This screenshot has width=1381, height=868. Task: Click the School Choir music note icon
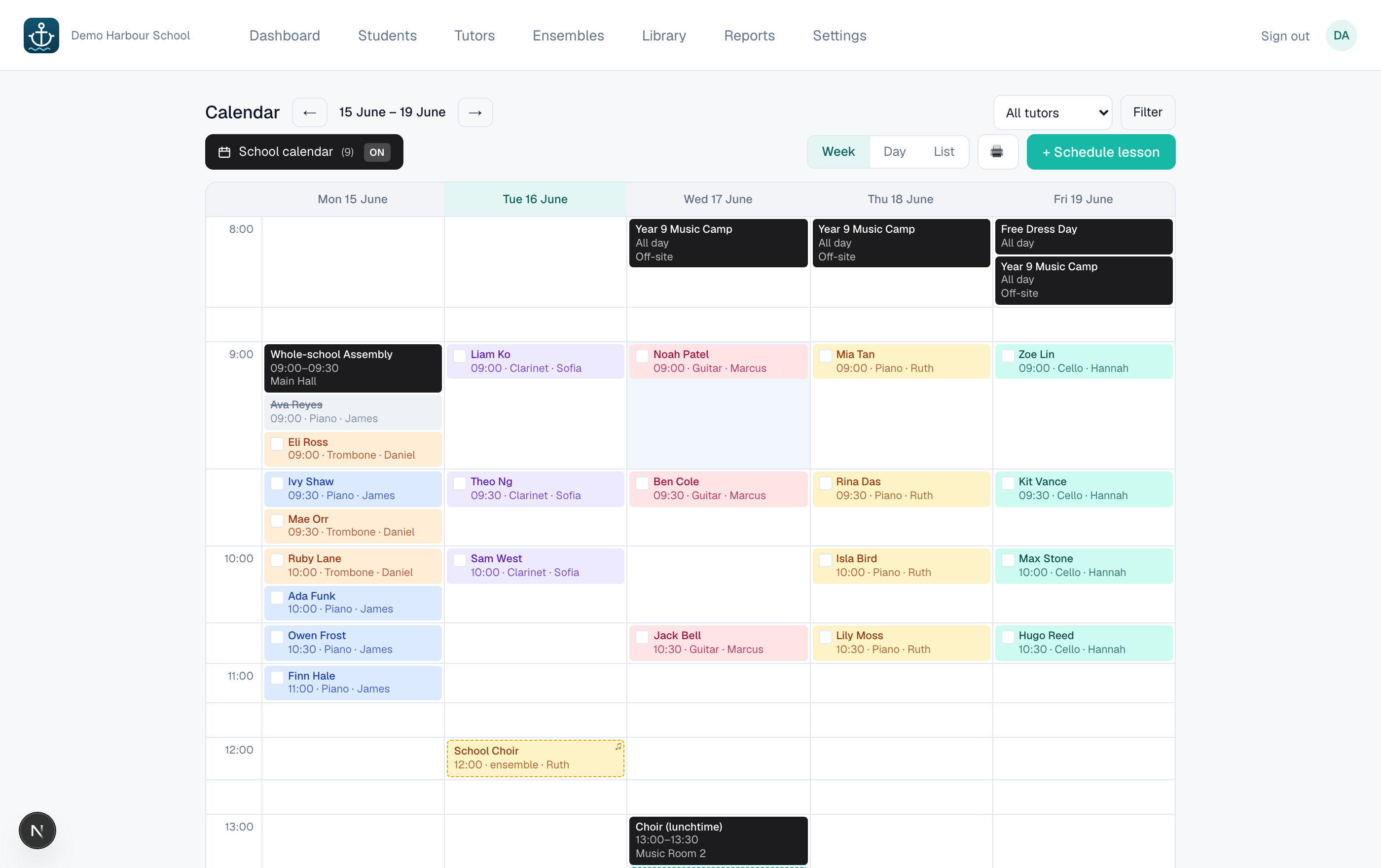[618, 747]
